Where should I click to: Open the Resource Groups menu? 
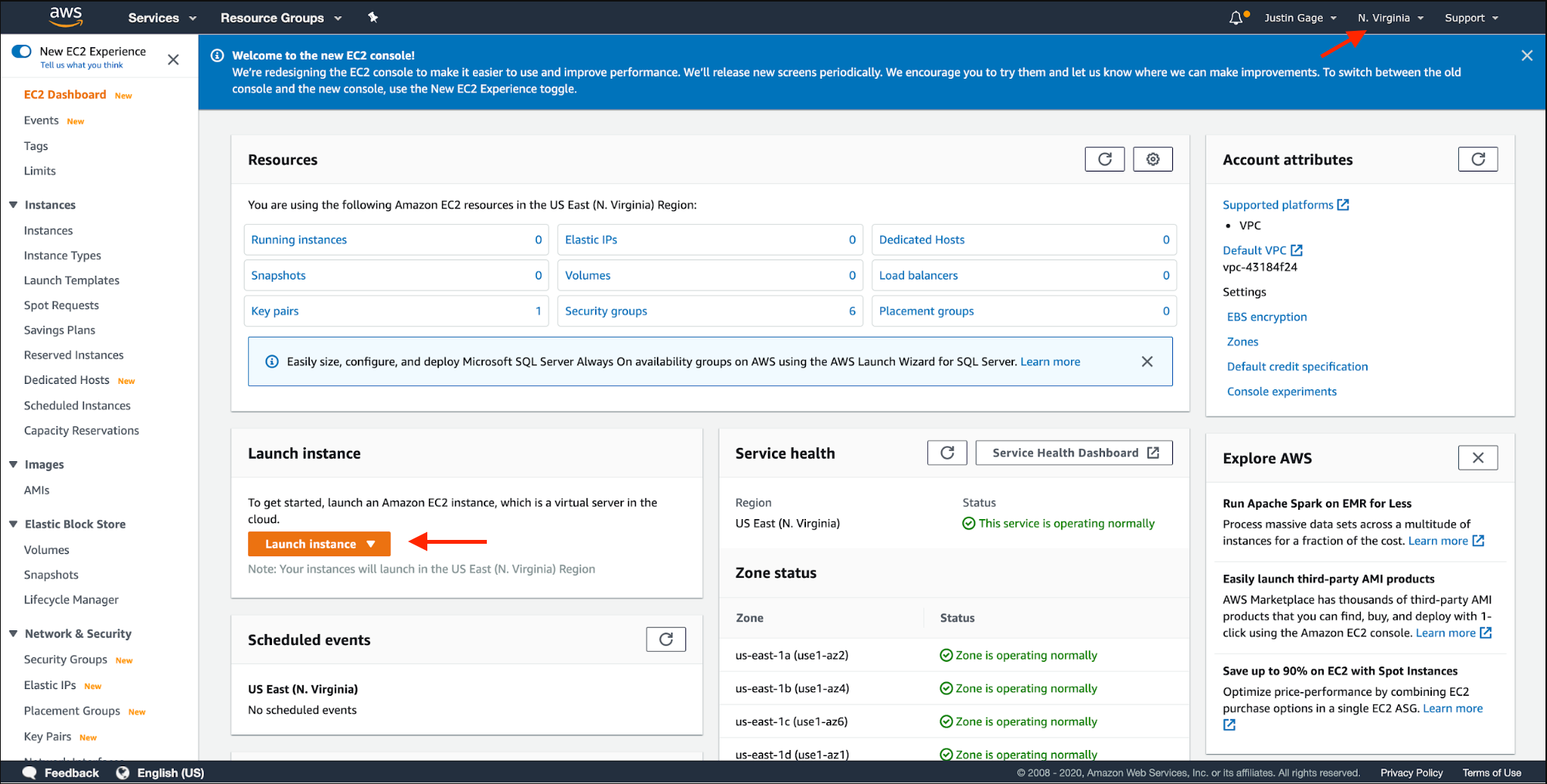[280, 18]
